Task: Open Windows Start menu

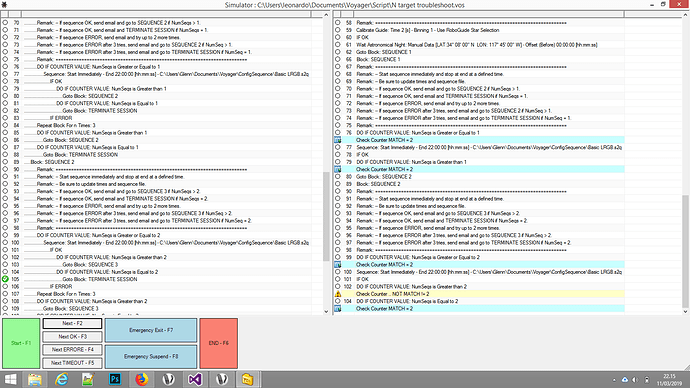Action: coord(11,379)
